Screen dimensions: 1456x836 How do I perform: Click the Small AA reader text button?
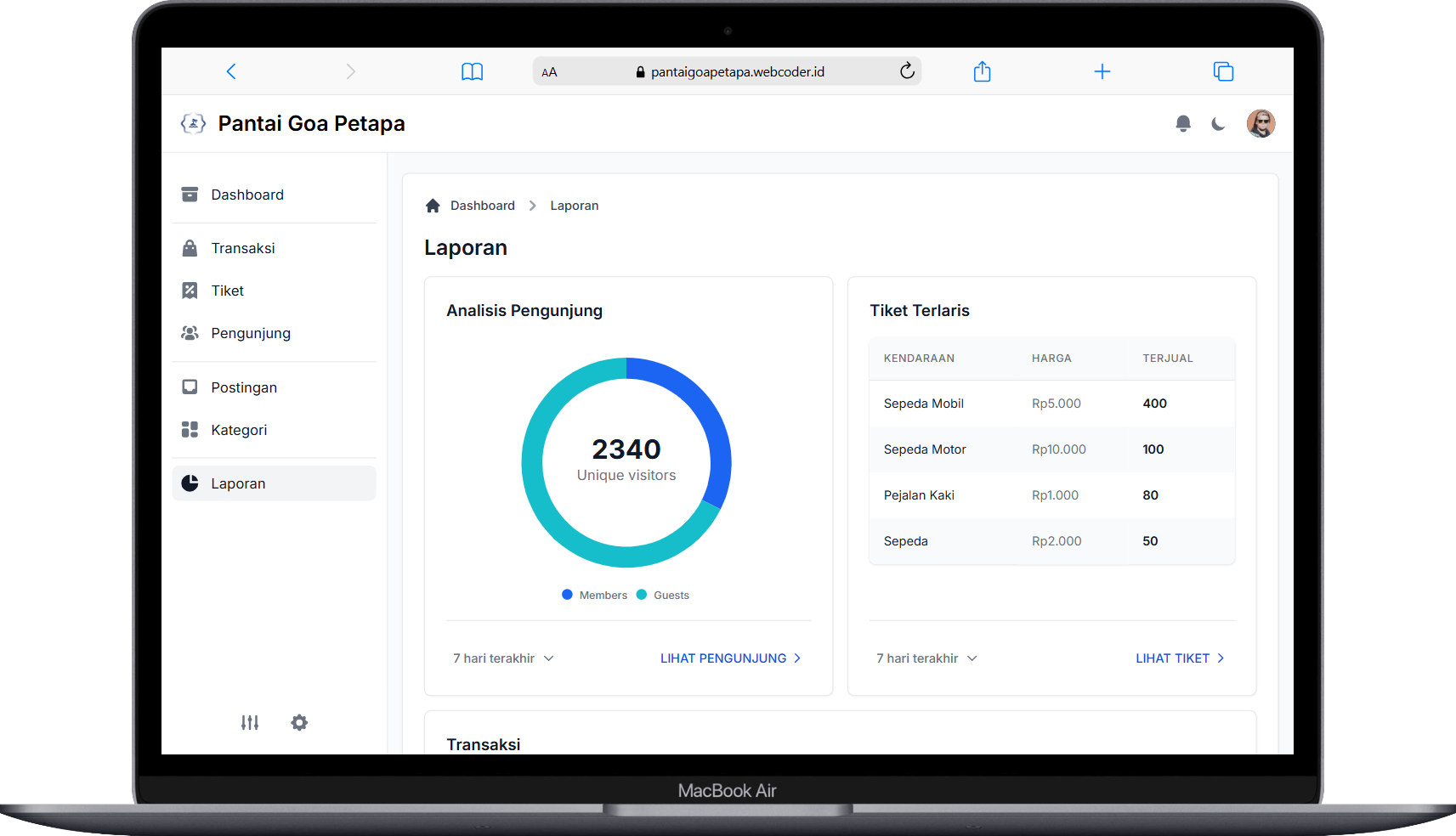pyautogui.click(x=549, y=72)
